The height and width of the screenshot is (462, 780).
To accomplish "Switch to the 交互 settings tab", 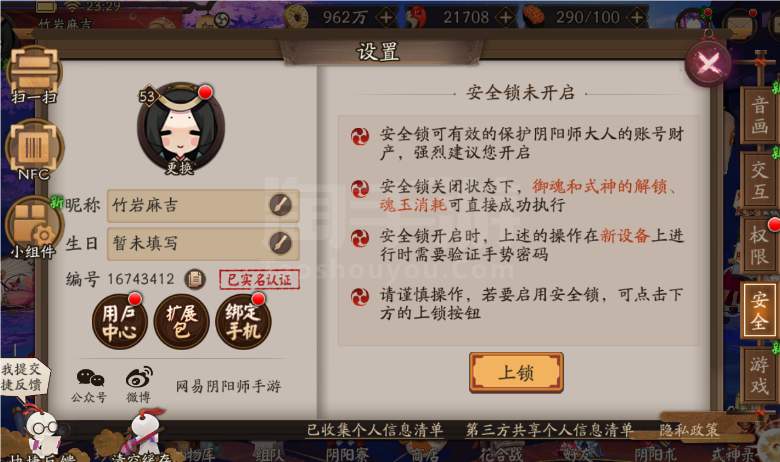I will (x=759, y=180).
